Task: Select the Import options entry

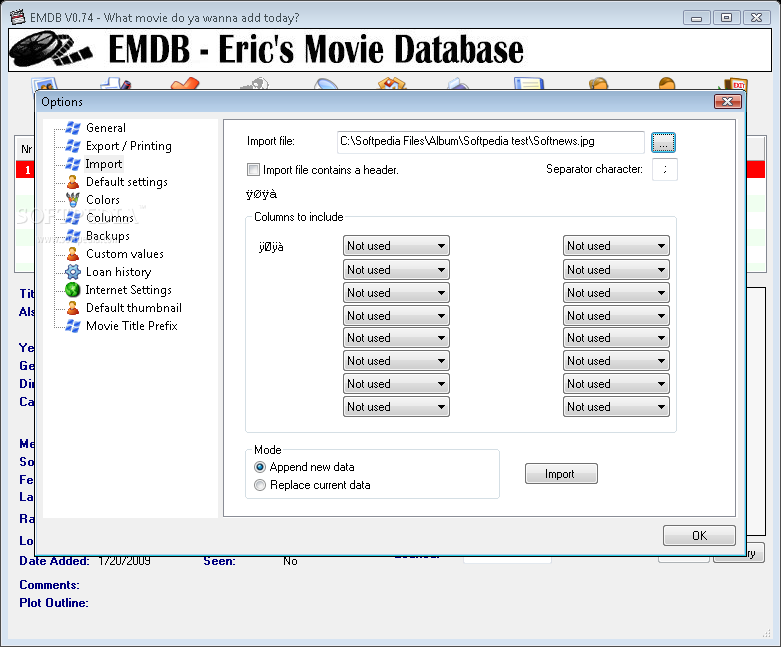Action: click(x=104, y=164)
